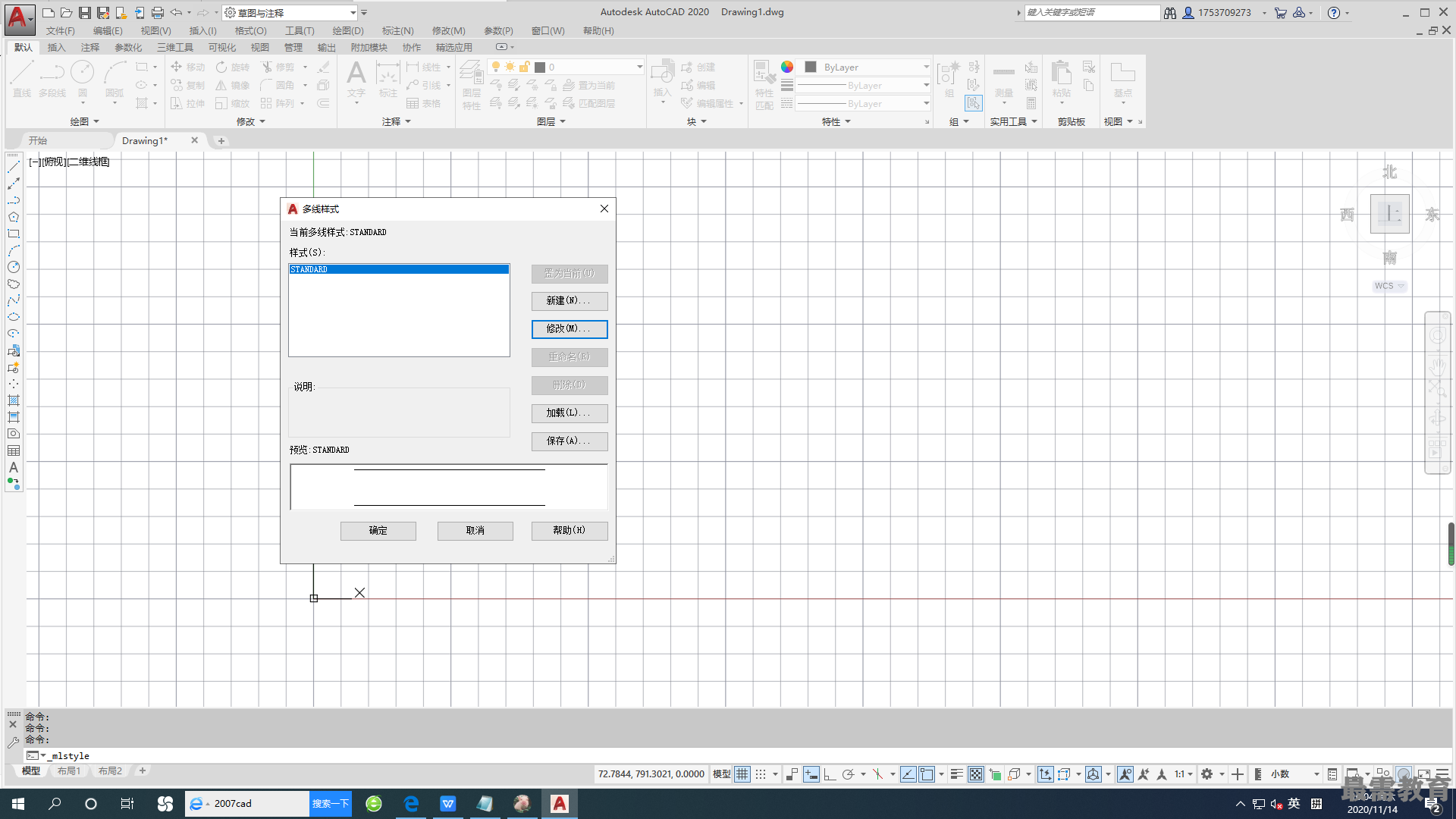This screenshot has height=819, width=1456.
Task: Toggle ortho mode in the status bar
Action: click(830, 774)
